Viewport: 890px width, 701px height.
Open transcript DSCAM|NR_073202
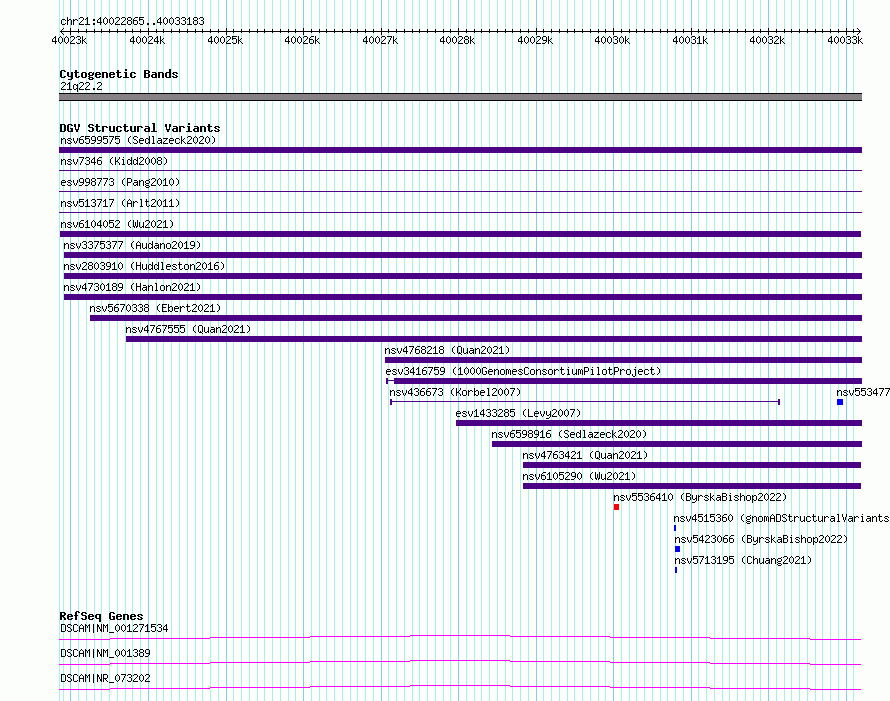click(105, 678)
